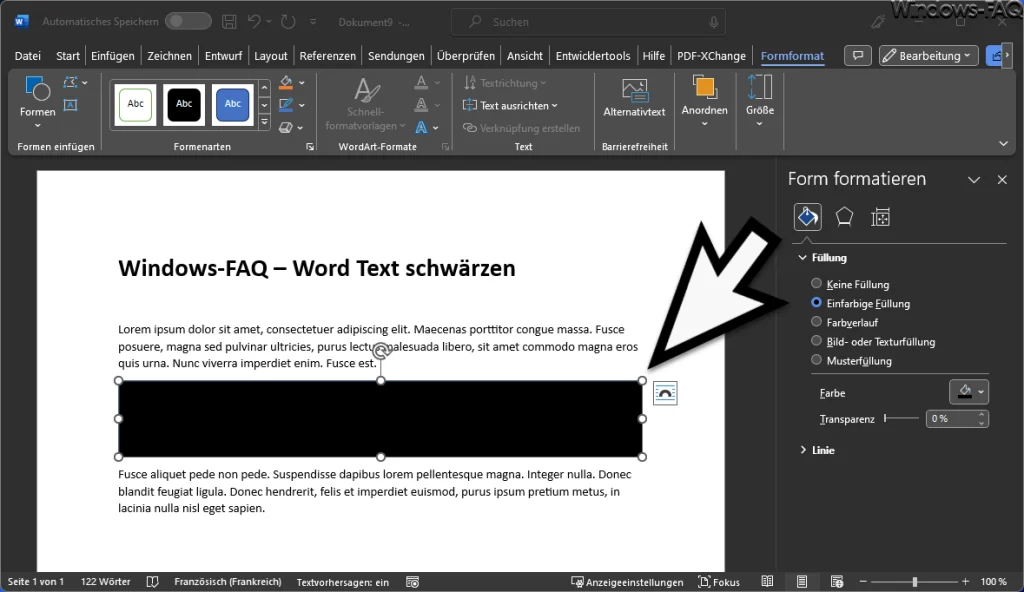Viewport: 1024px width, 592px height.
Task: Expand the shape styles gallery more arrow
Action: click(x=264, y=122)
